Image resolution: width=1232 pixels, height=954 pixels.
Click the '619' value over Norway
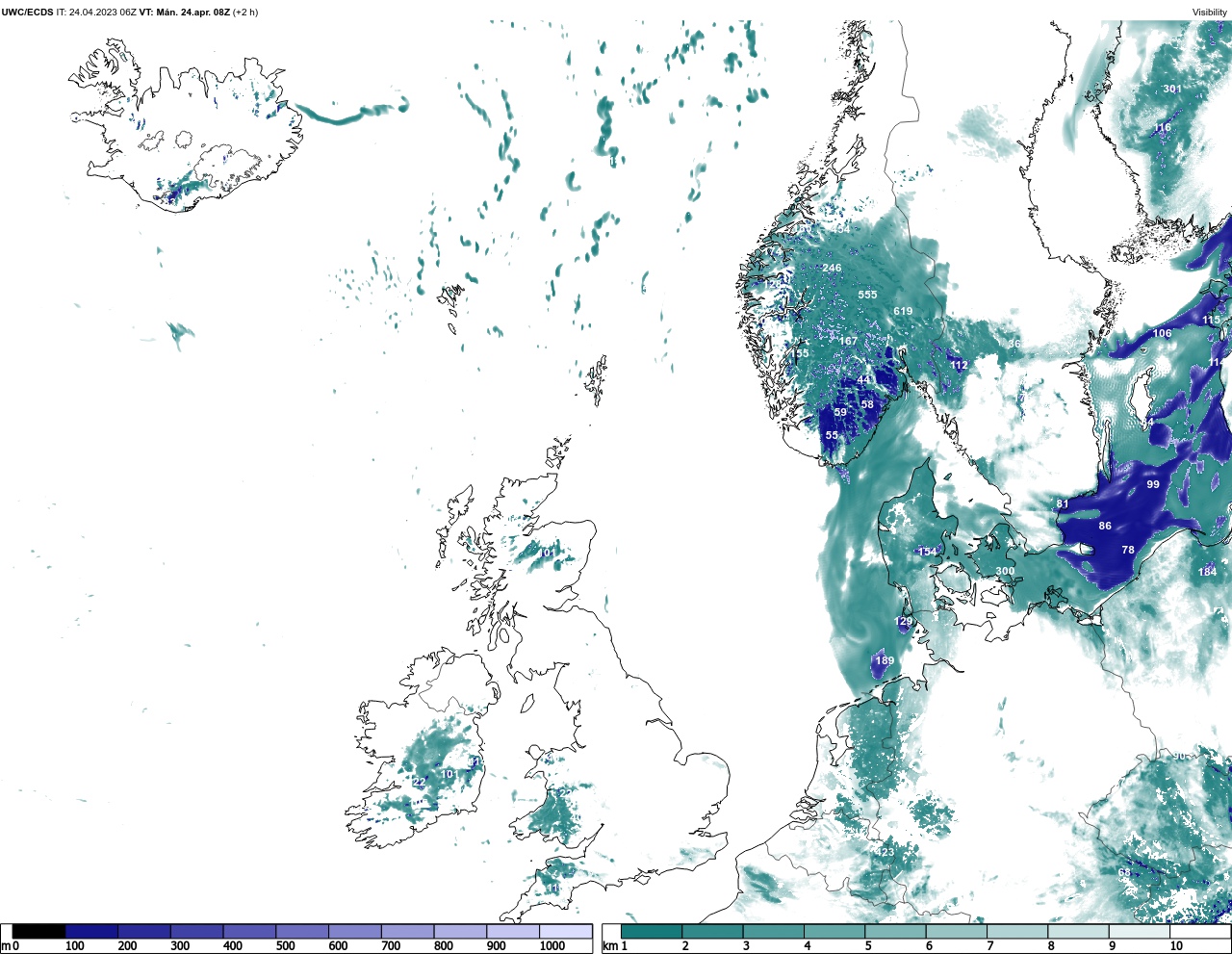coord(902,311)
